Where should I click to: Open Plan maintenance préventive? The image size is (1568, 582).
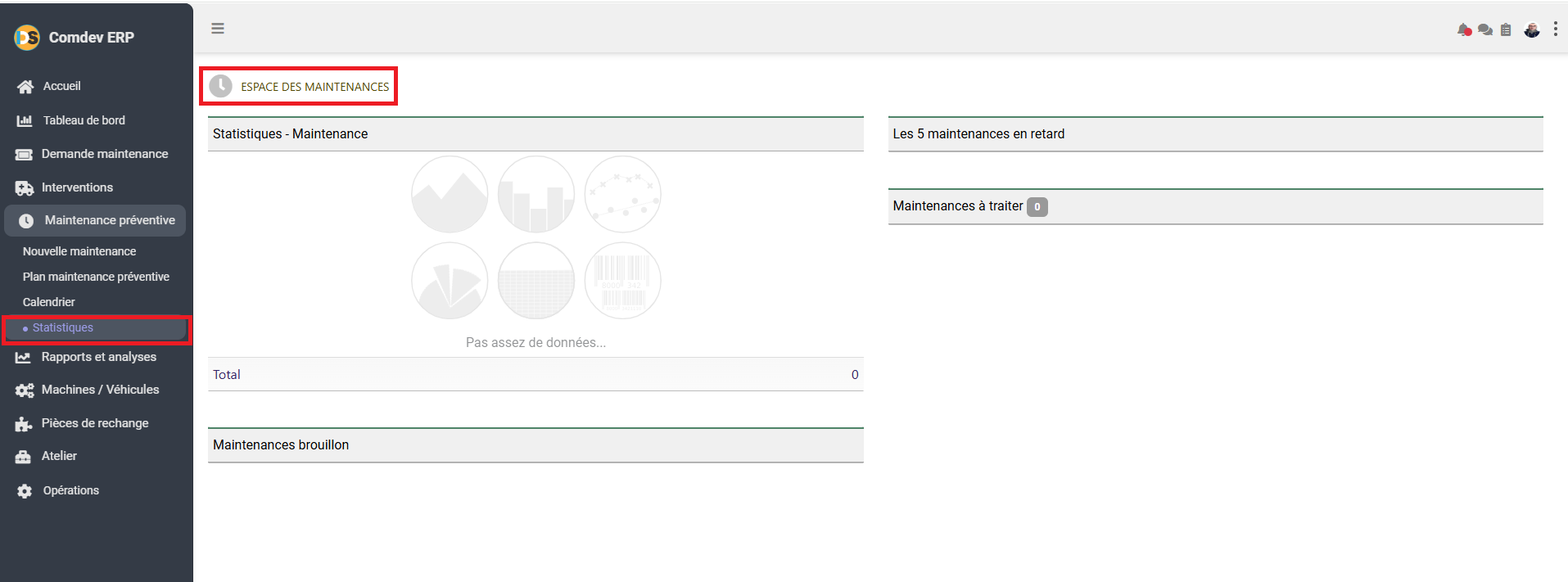[x=96, y=277]
